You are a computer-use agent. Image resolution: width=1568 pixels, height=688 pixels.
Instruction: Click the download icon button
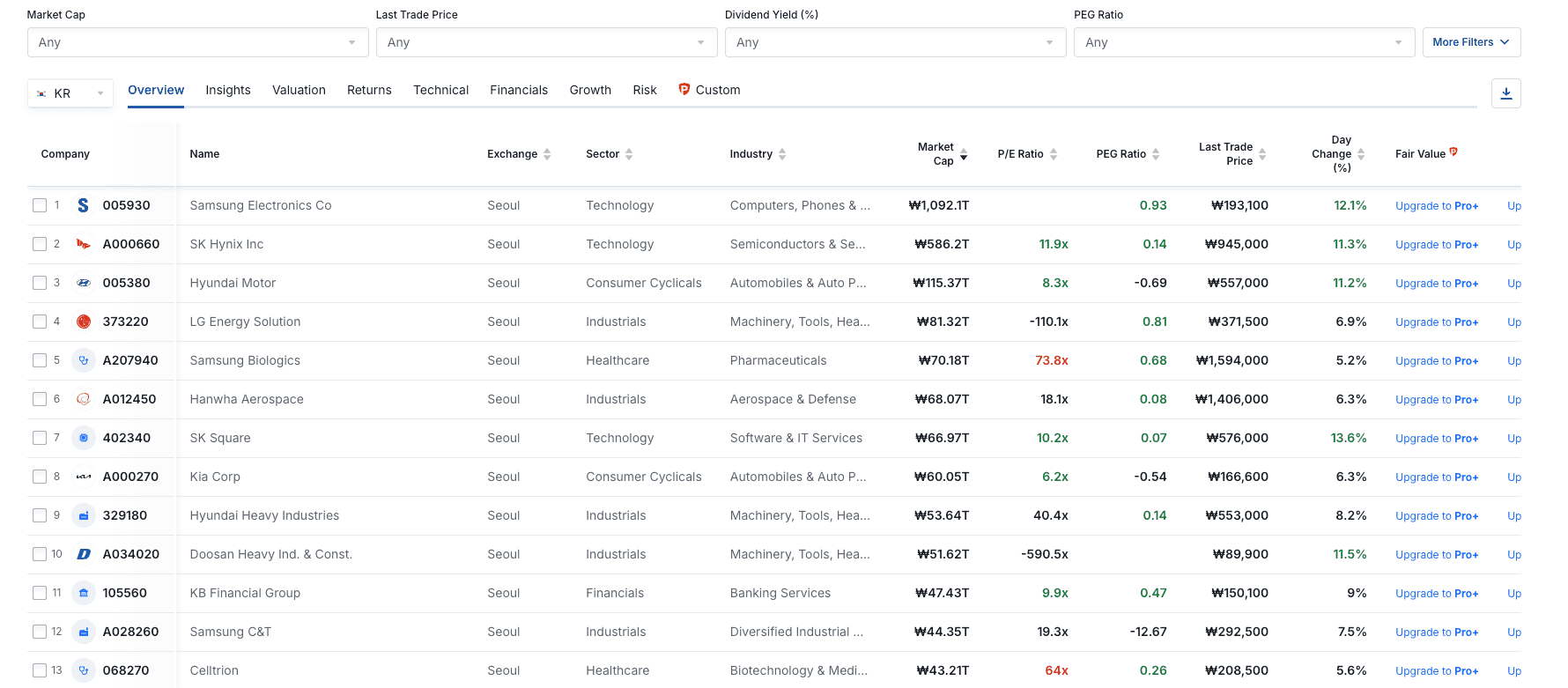coord(1505,93)
